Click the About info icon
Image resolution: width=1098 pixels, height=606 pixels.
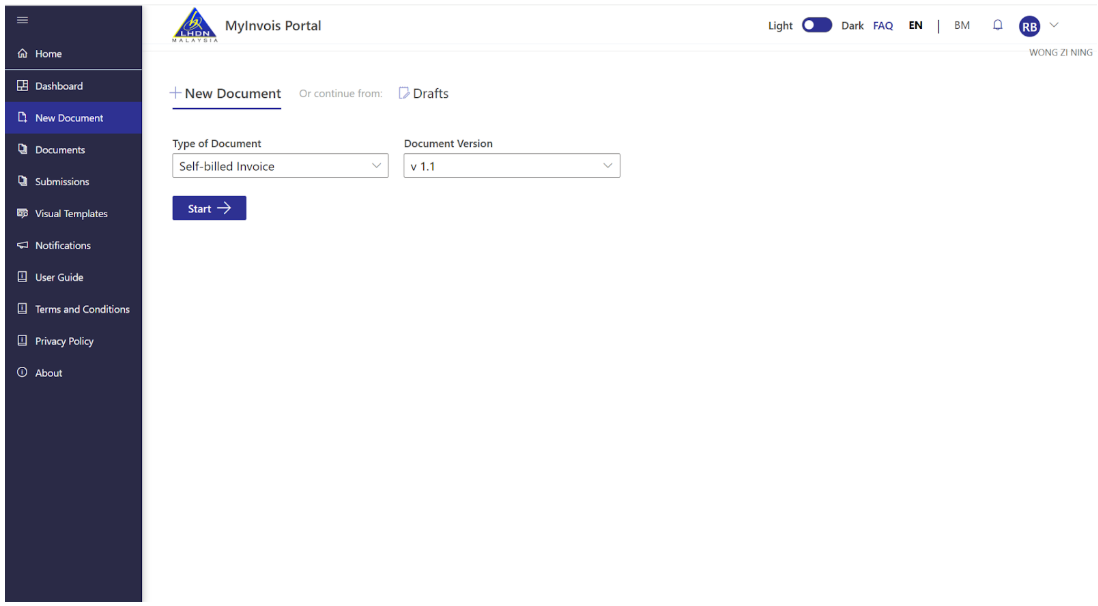(x=22, y=373)
